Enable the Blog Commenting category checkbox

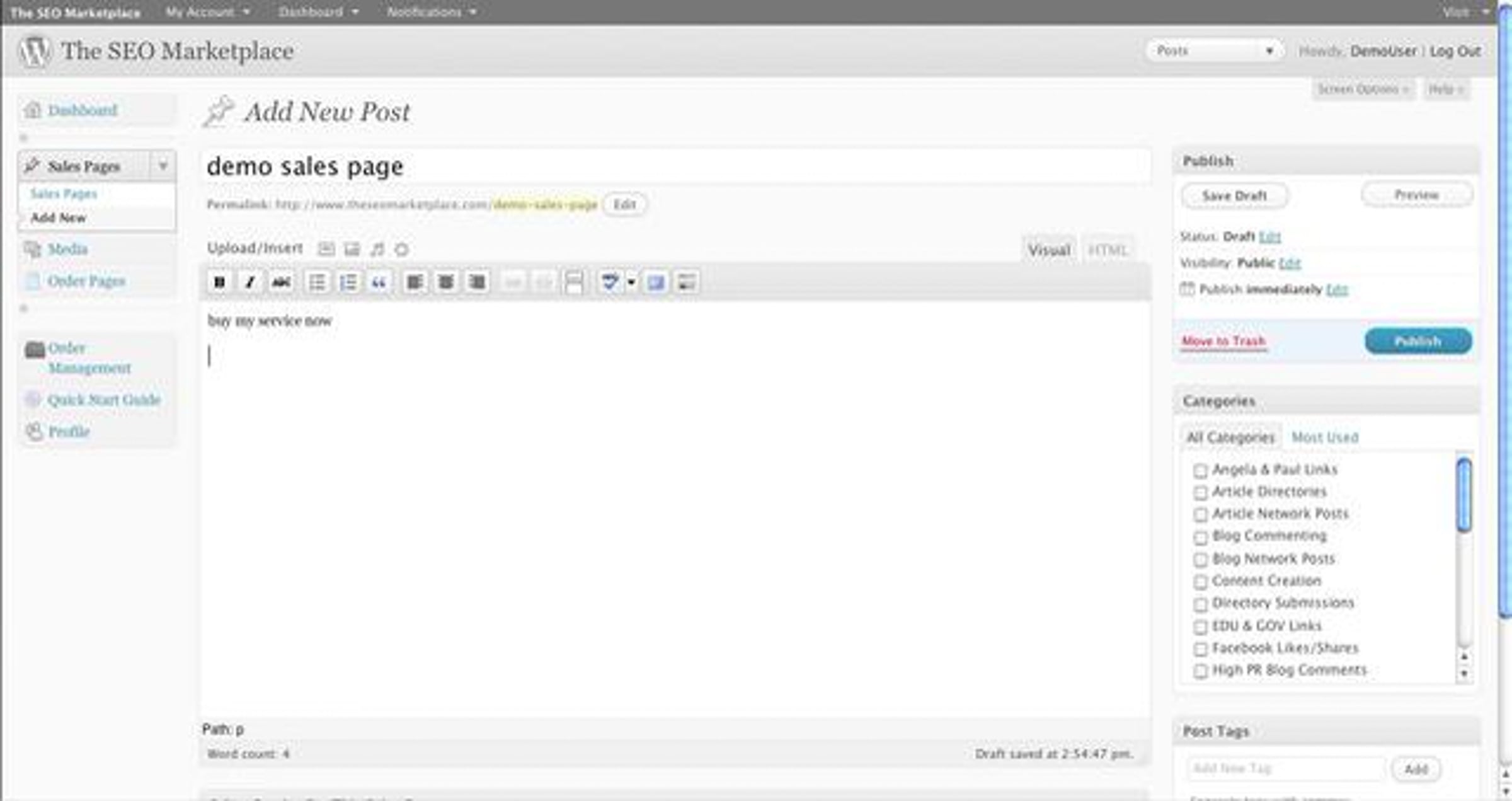[x=1200, y=537]
